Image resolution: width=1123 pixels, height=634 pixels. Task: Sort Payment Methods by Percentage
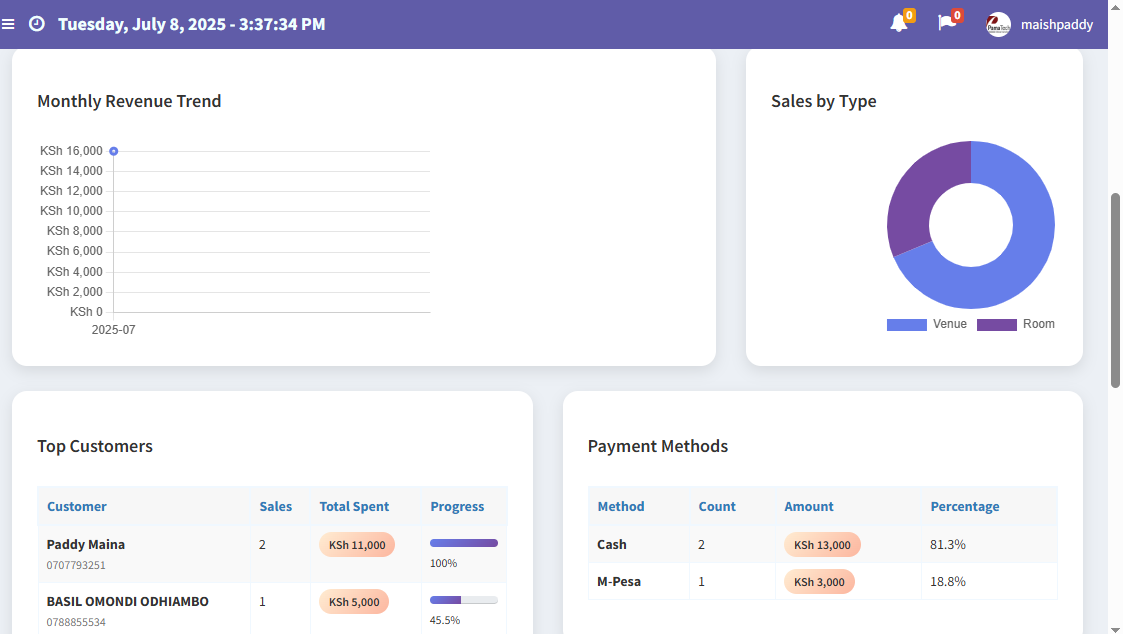pyautogui.click(x=965, y=506)
